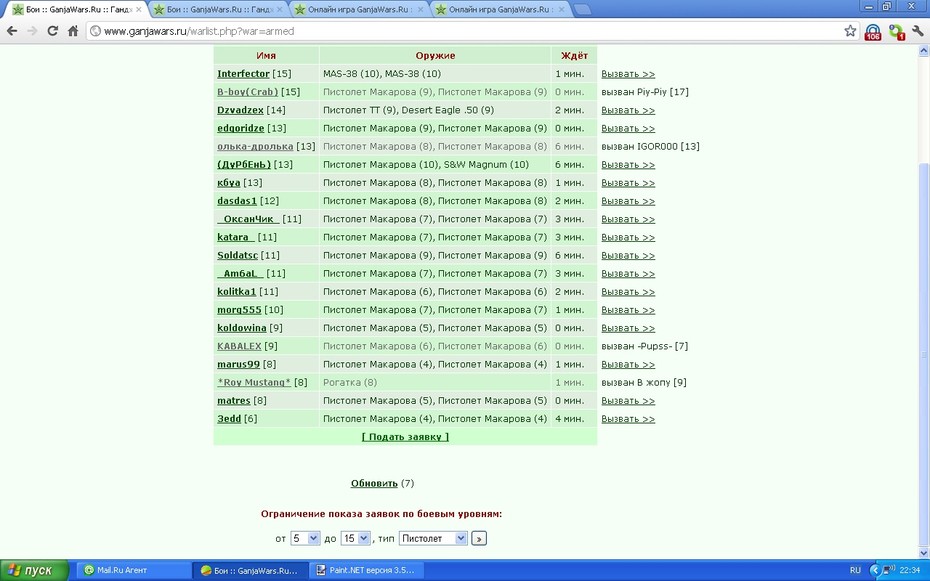Click 'вызван Piy-Piy [17]' status text

pyautogui.click(x=645, y=92)
